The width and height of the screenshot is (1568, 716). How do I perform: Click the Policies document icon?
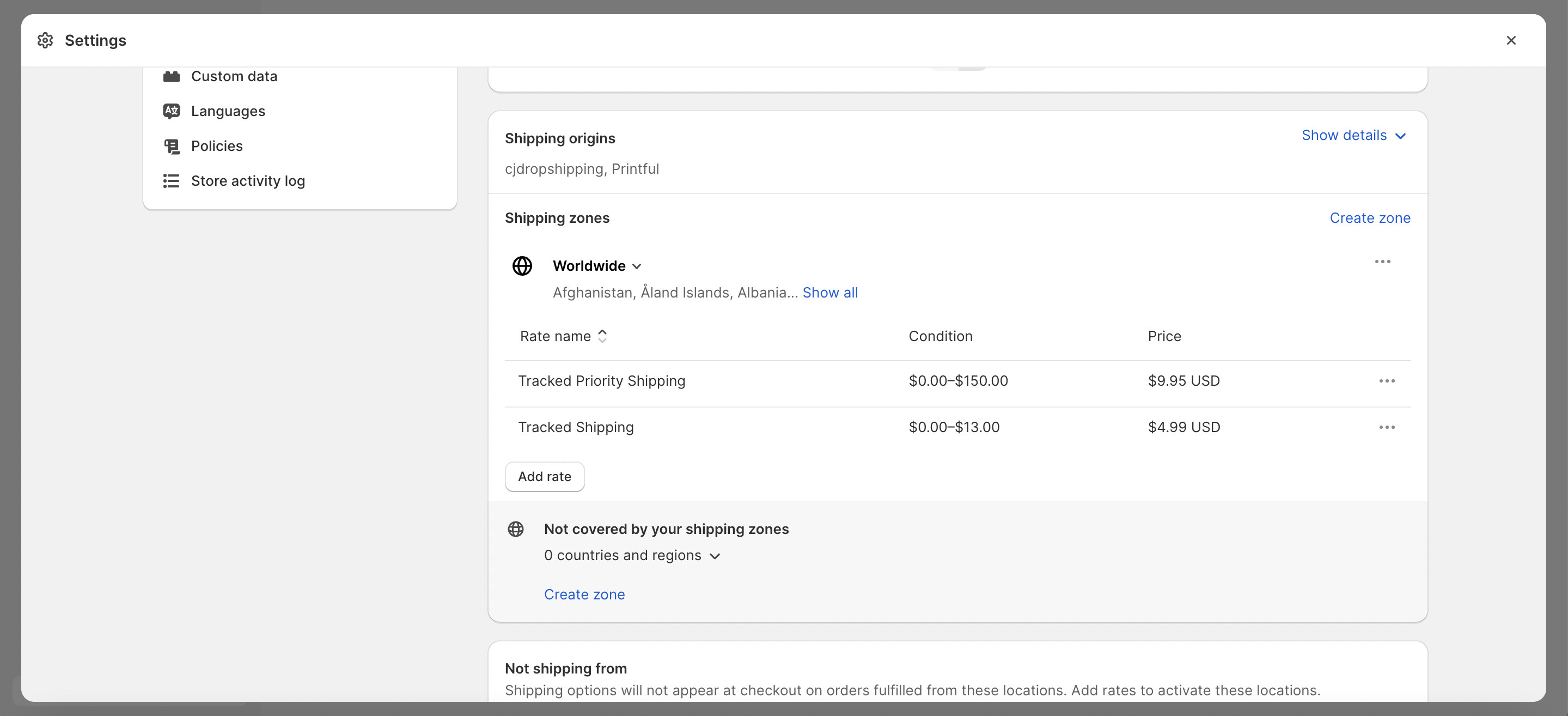coord(171,146)
